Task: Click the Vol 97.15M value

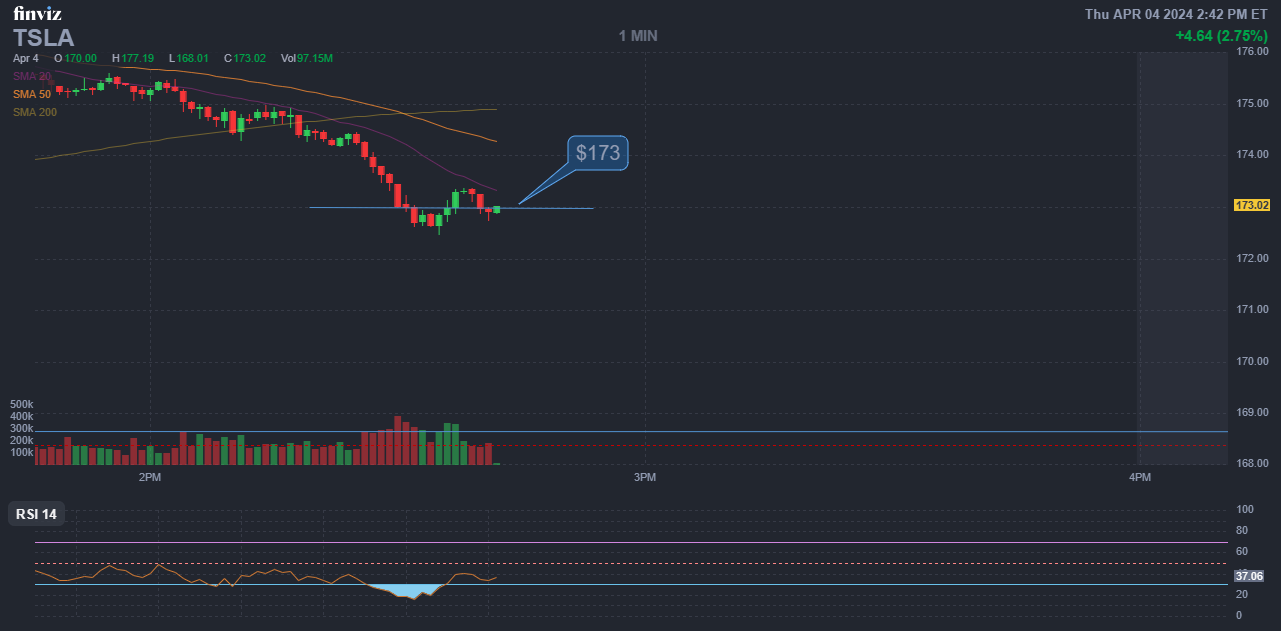Action: pyautogui.click(x=307, y=59)
